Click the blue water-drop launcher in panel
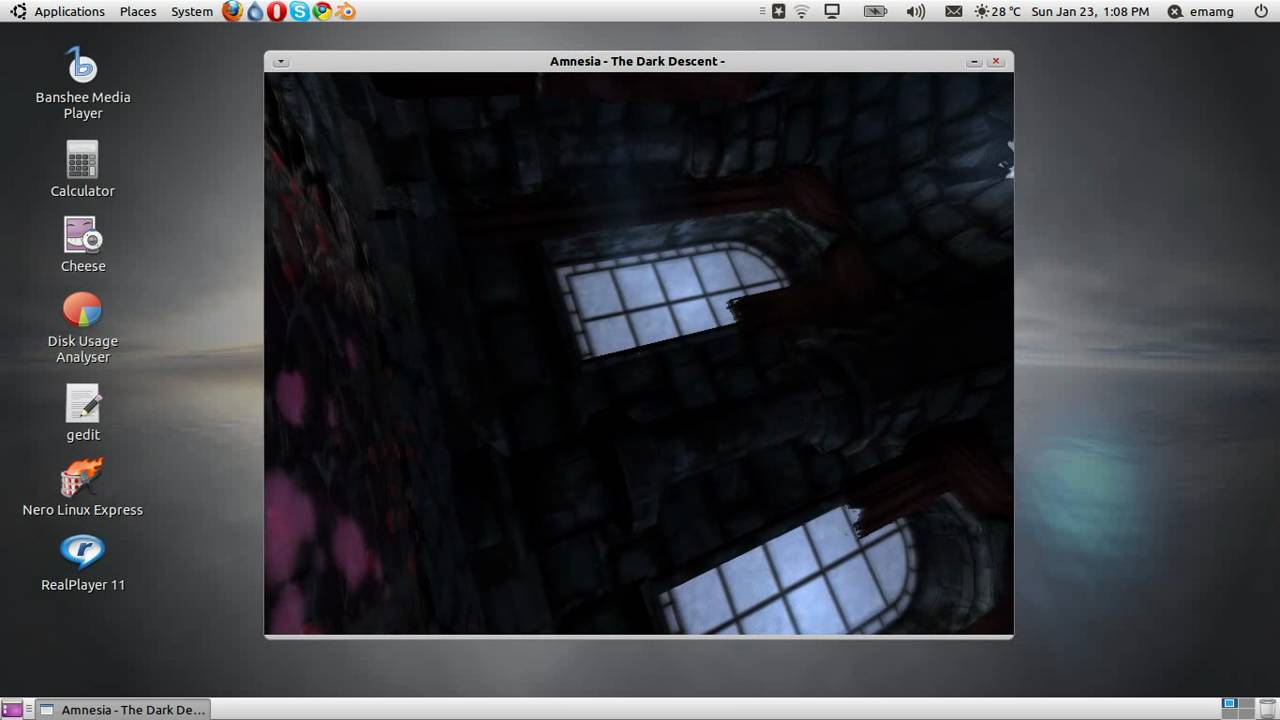1280x720 pixels. pos(255,11)
